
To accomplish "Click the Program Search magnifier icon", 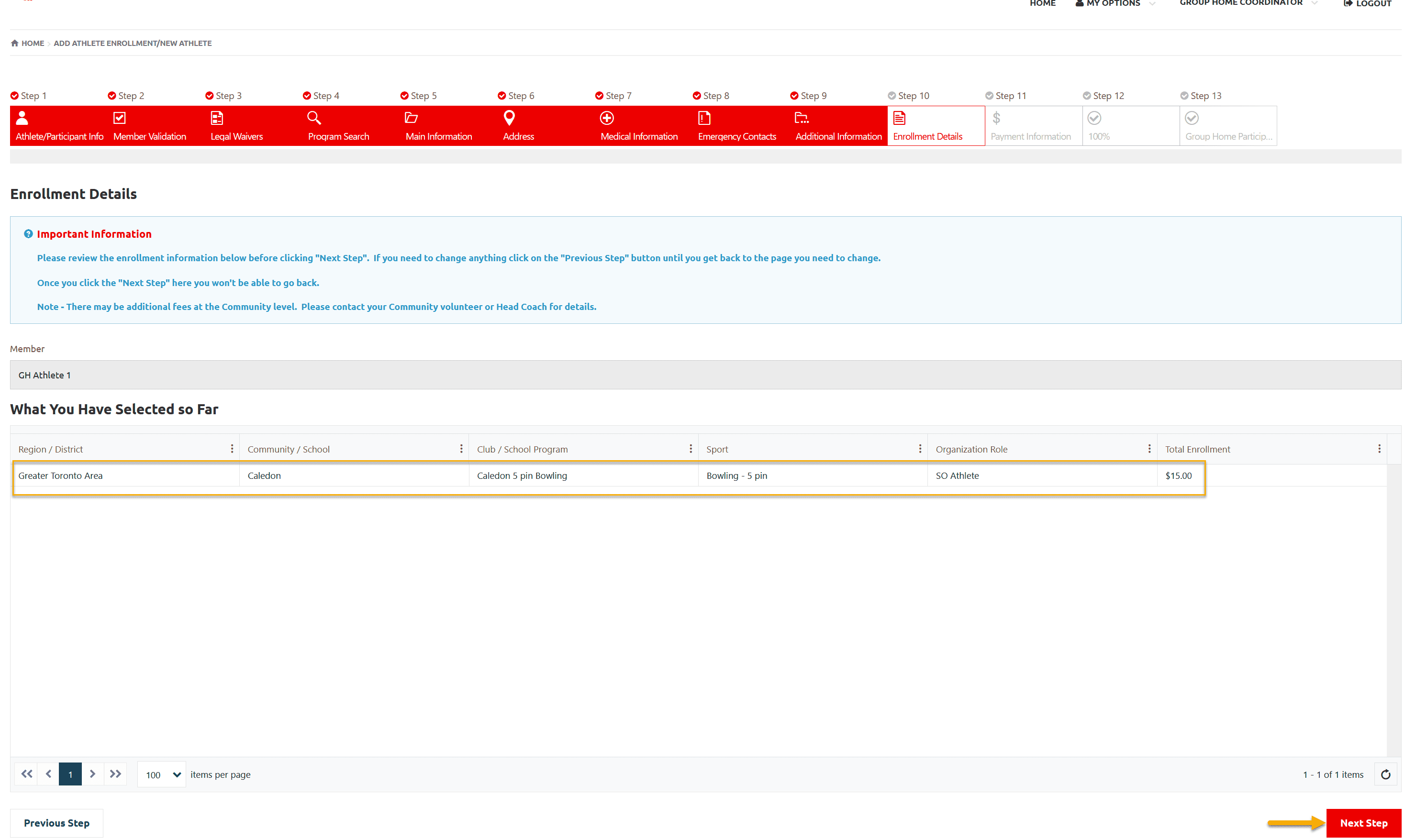I will click(x=314, y=118).
